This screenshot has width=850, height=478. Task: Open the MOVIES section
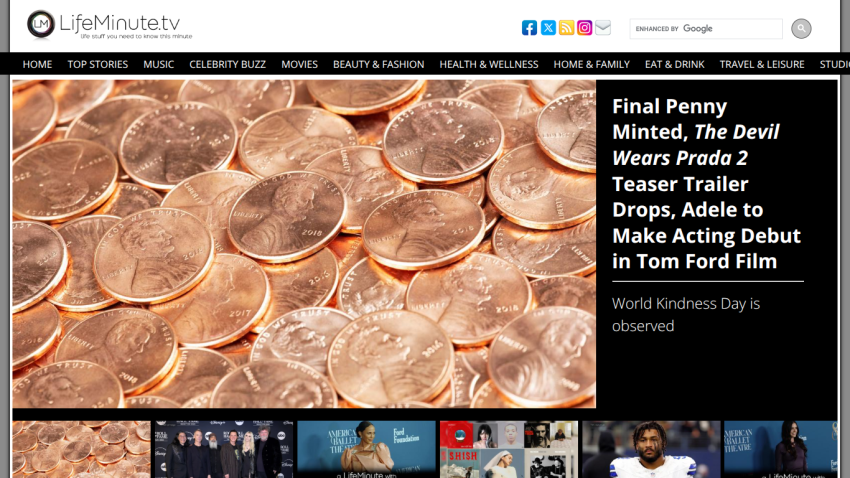coord(299,64)
